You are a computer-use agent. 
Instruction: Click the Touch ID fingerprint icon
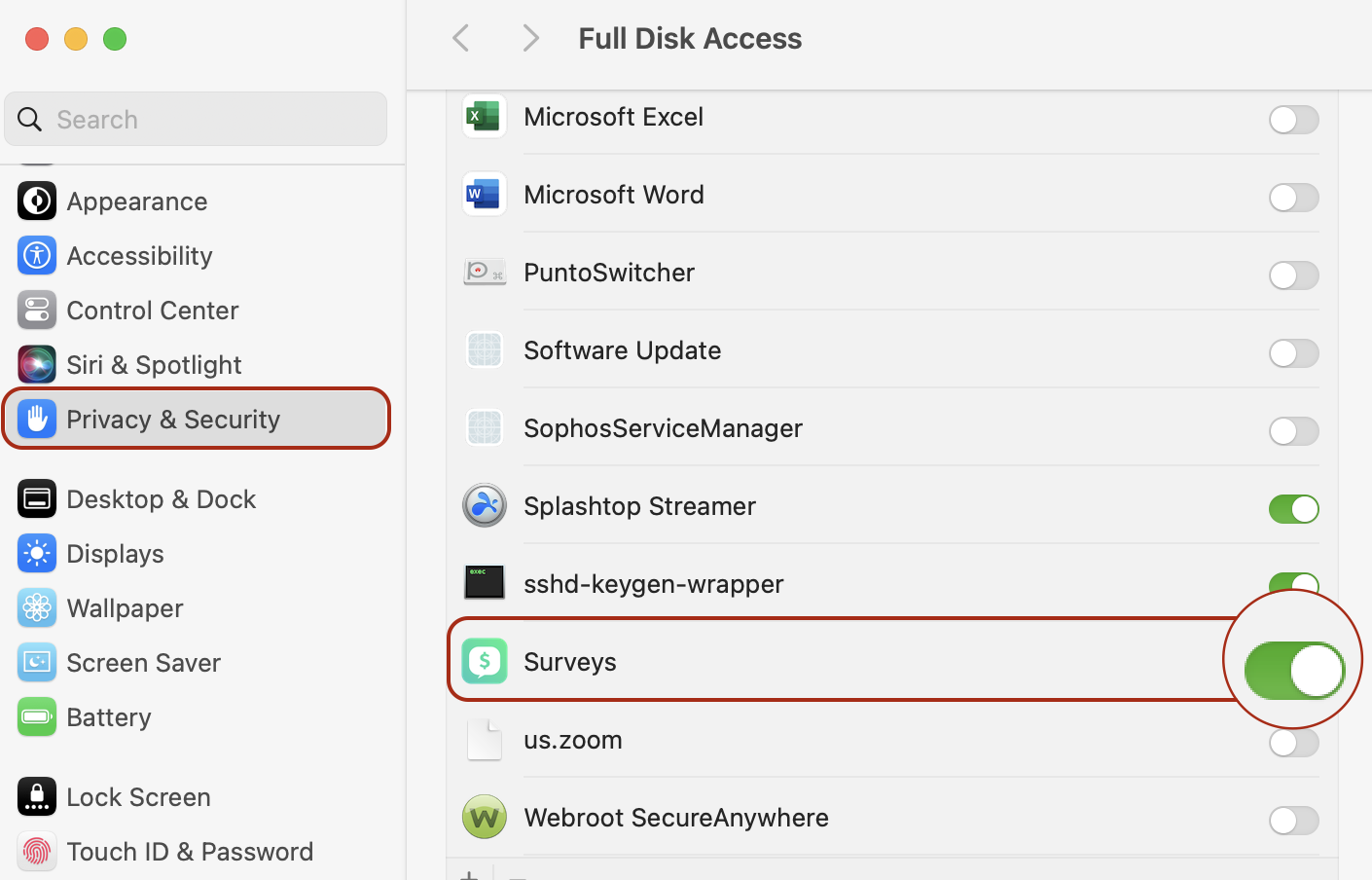pos(37,852)
